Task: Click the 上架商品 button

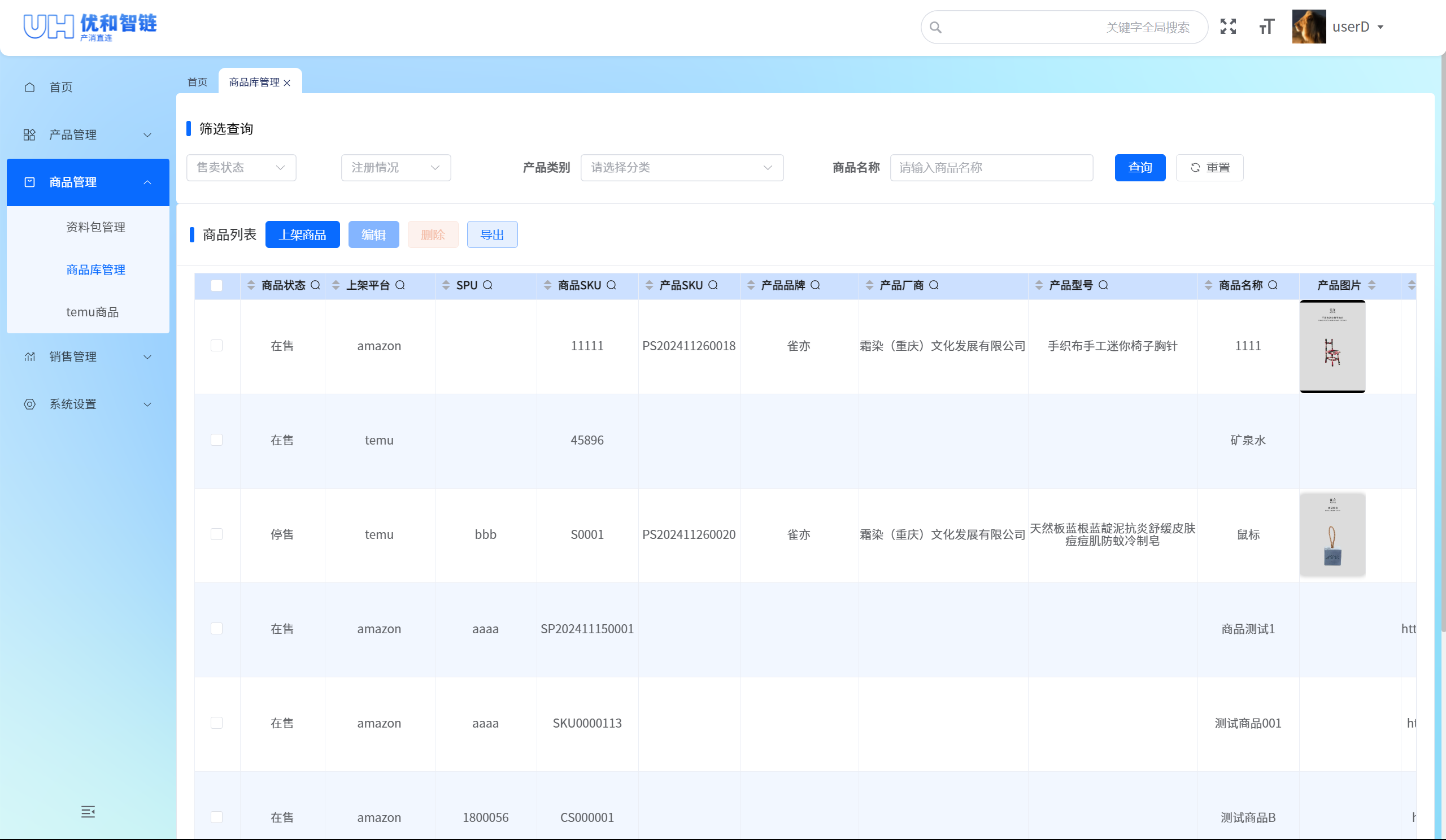Action: coord(302,234)
